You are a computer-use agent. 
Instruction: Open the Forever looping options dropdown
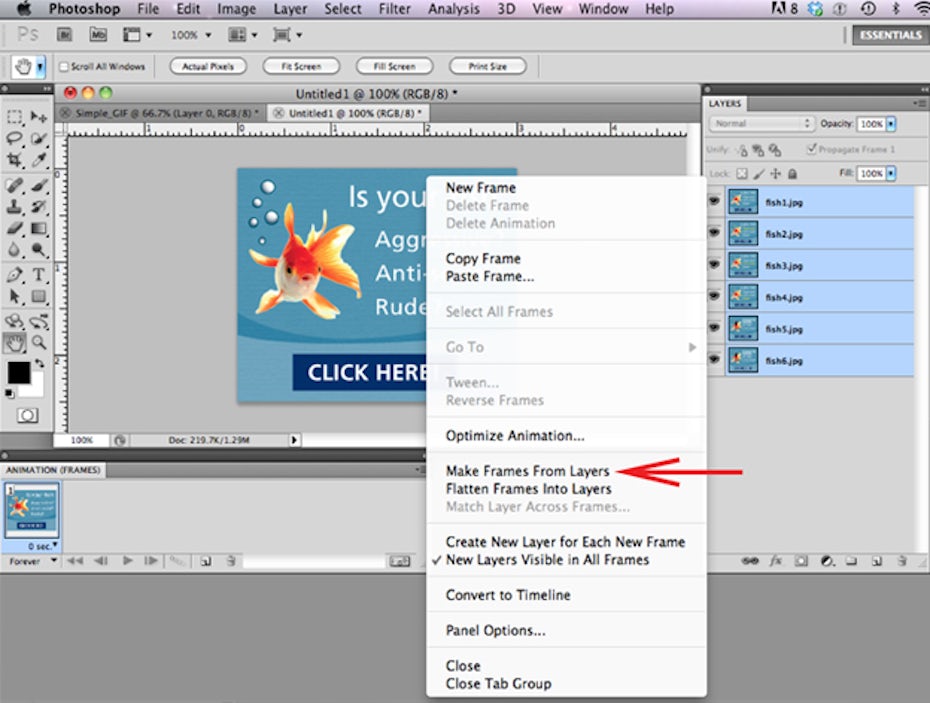coord(26,562)
